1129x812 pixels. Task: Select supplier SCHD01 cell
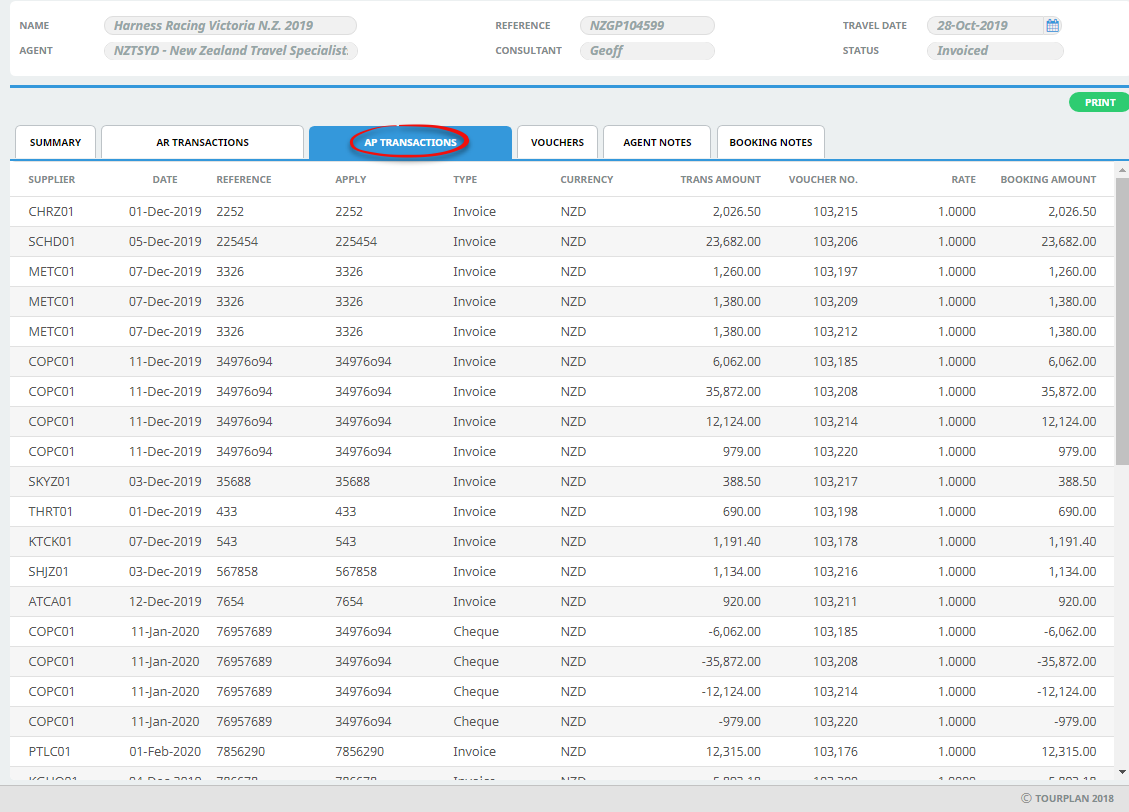coord(52,242)
